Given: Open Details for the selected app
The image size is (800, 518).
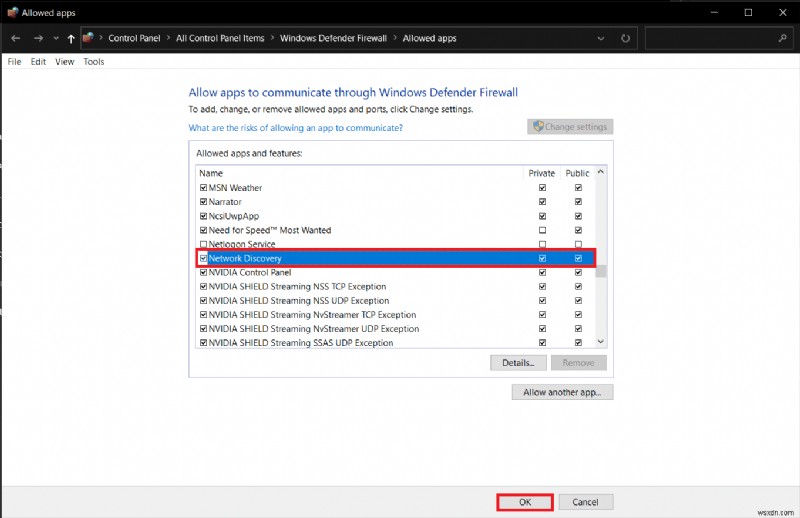Looking at the screenshot, I should pos(518,363).
